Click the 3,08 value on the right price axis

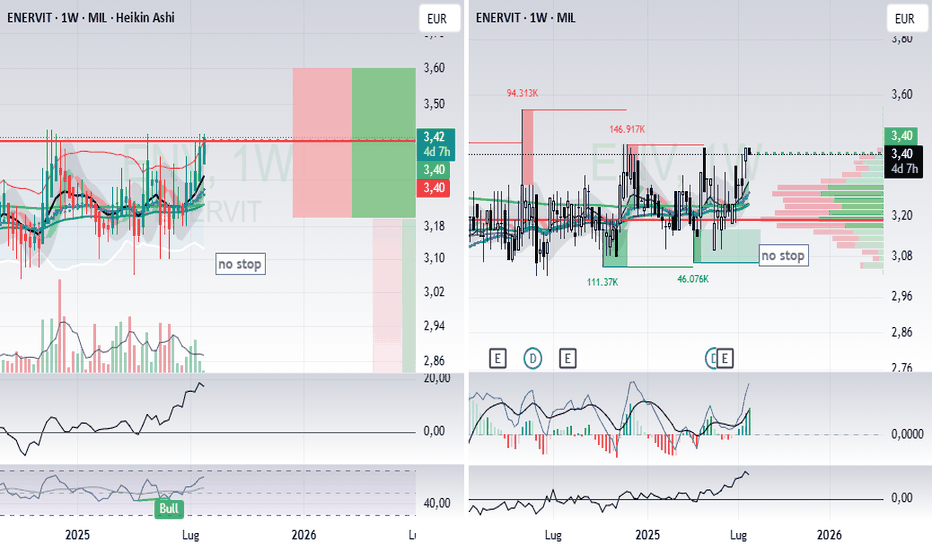[902, 256]
